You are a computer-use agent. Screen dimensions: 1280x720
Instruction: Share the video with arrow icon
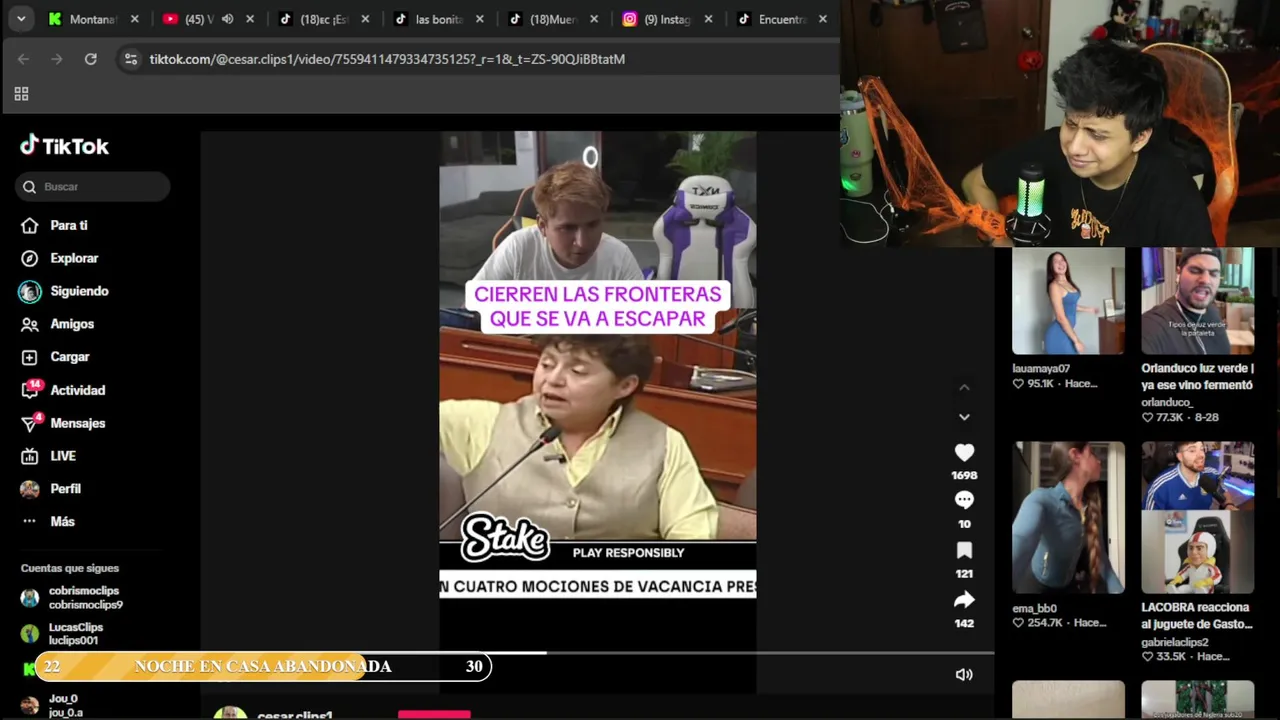coord(964,600)
